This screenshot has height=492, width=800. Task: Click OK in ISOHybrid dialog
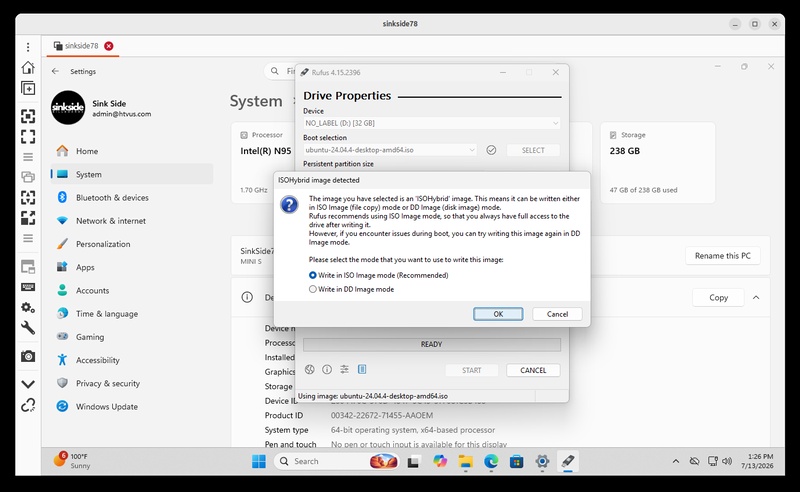[498, 314]
